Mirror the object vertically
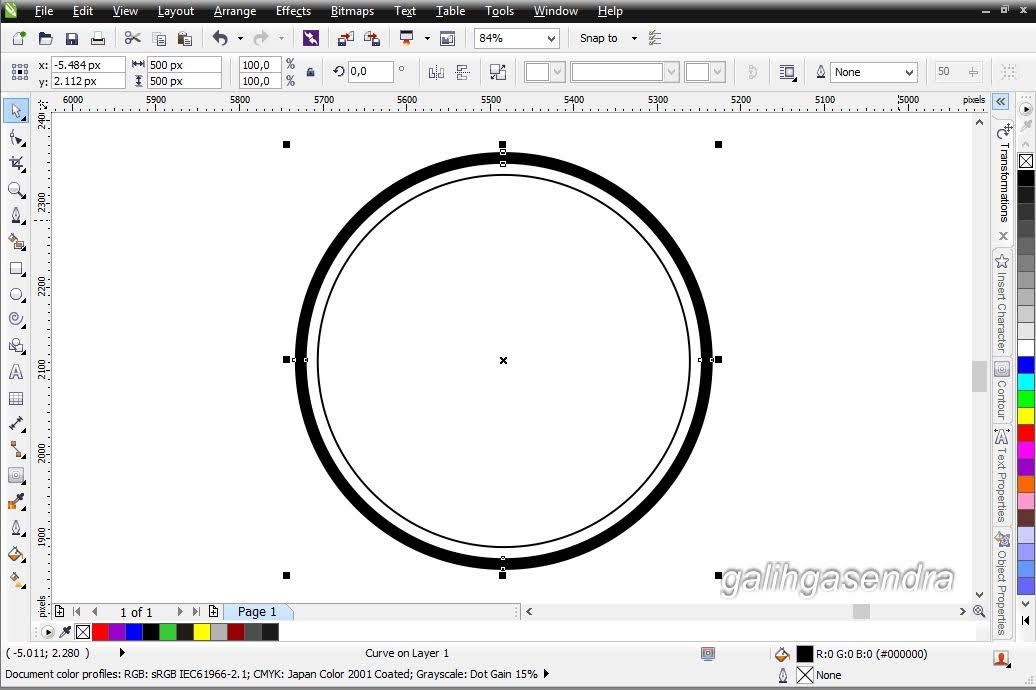The width and height of the screenshot is (1036, 690). pyautogui.click(x=462, y=72)
